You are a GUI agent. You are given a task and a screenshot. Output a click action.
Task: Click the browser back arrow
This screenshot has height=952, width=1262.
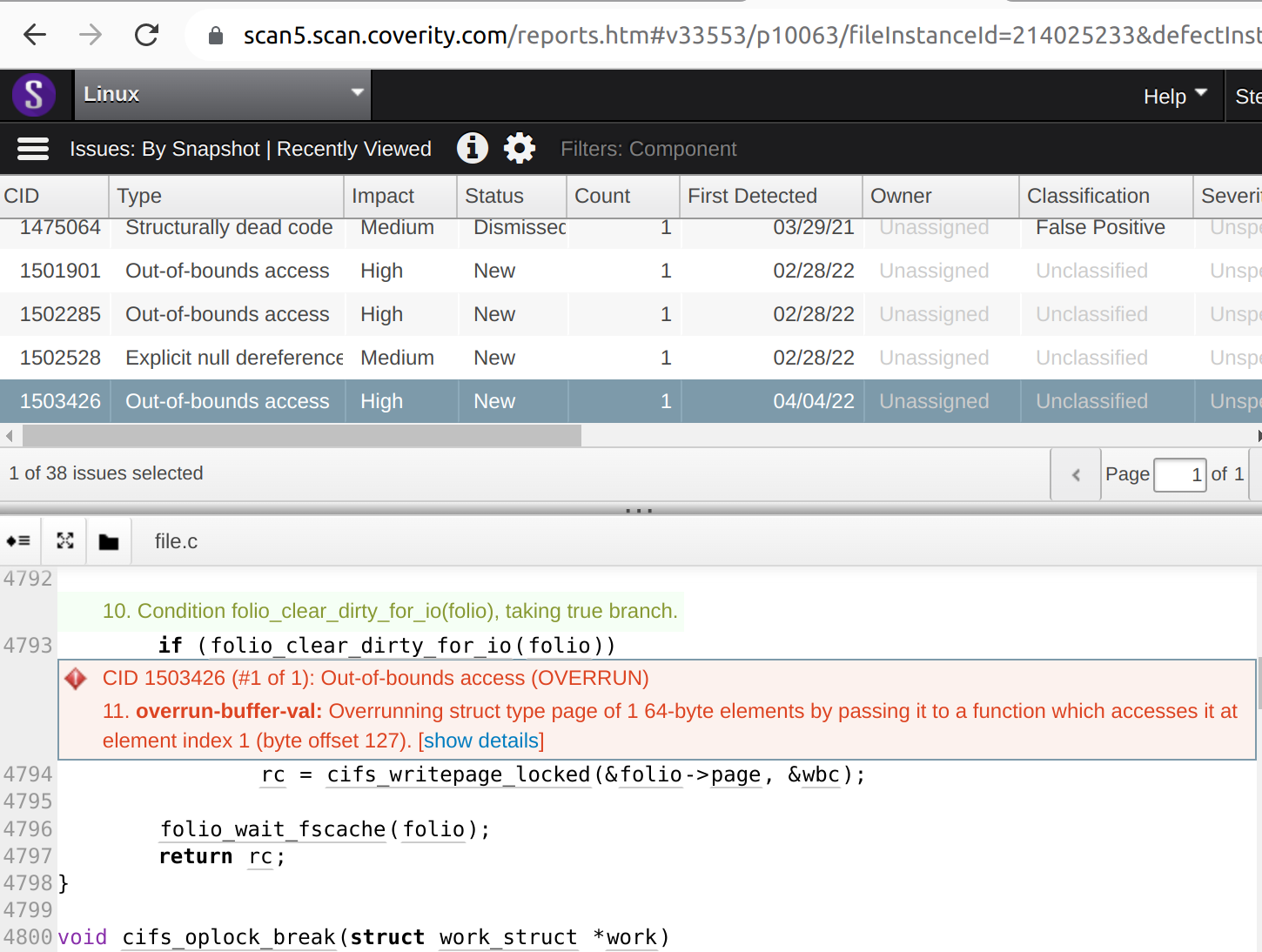(x=35, y=35)
